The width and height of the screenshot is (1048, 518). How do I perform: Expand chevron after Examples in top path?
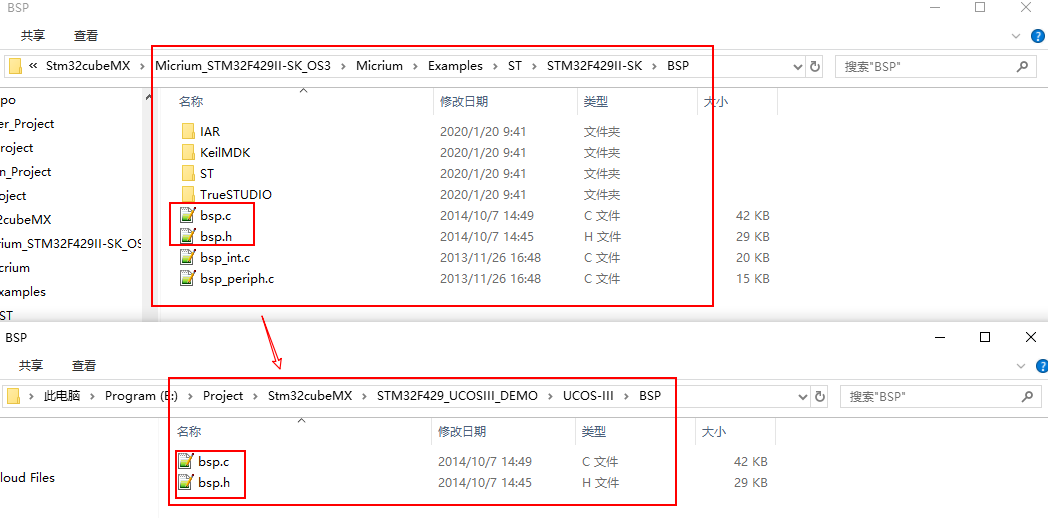click(495, 66)
